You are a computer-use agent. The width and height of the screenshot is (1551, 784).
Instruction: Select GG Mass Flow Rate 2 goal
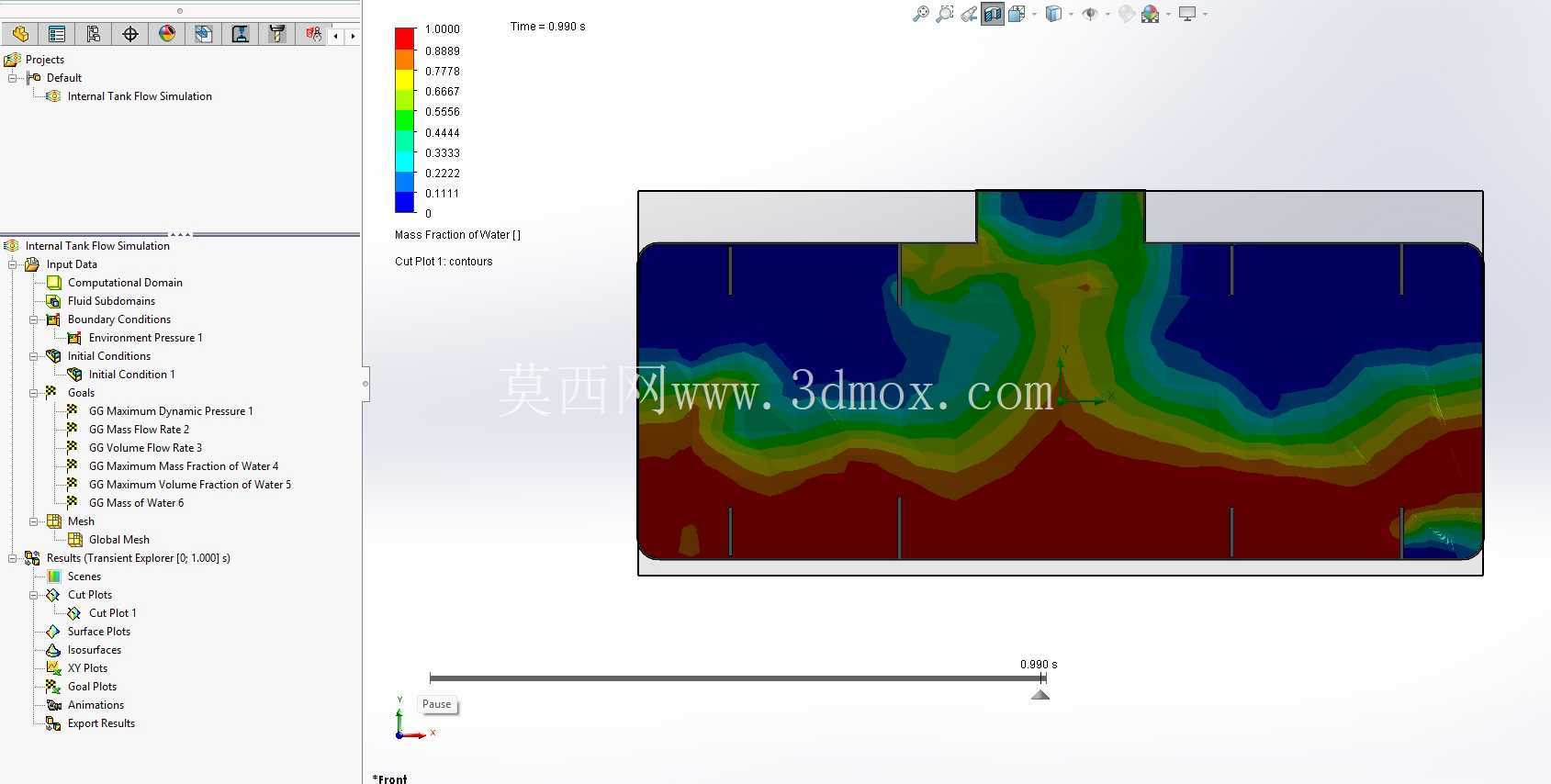coord(139,430)
